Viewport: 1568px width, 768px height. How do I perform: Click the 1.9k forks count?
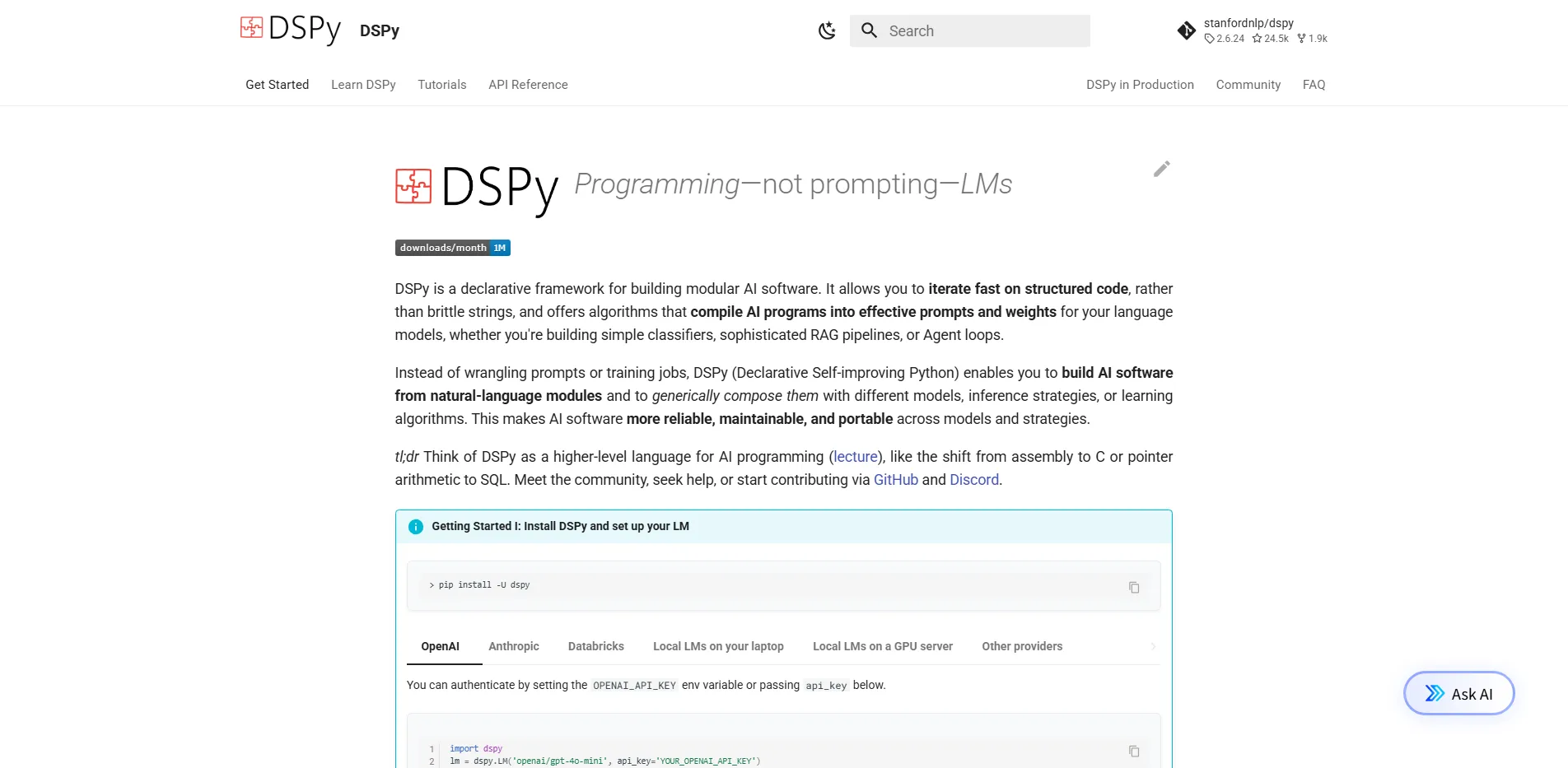[x=1313, y=39]
